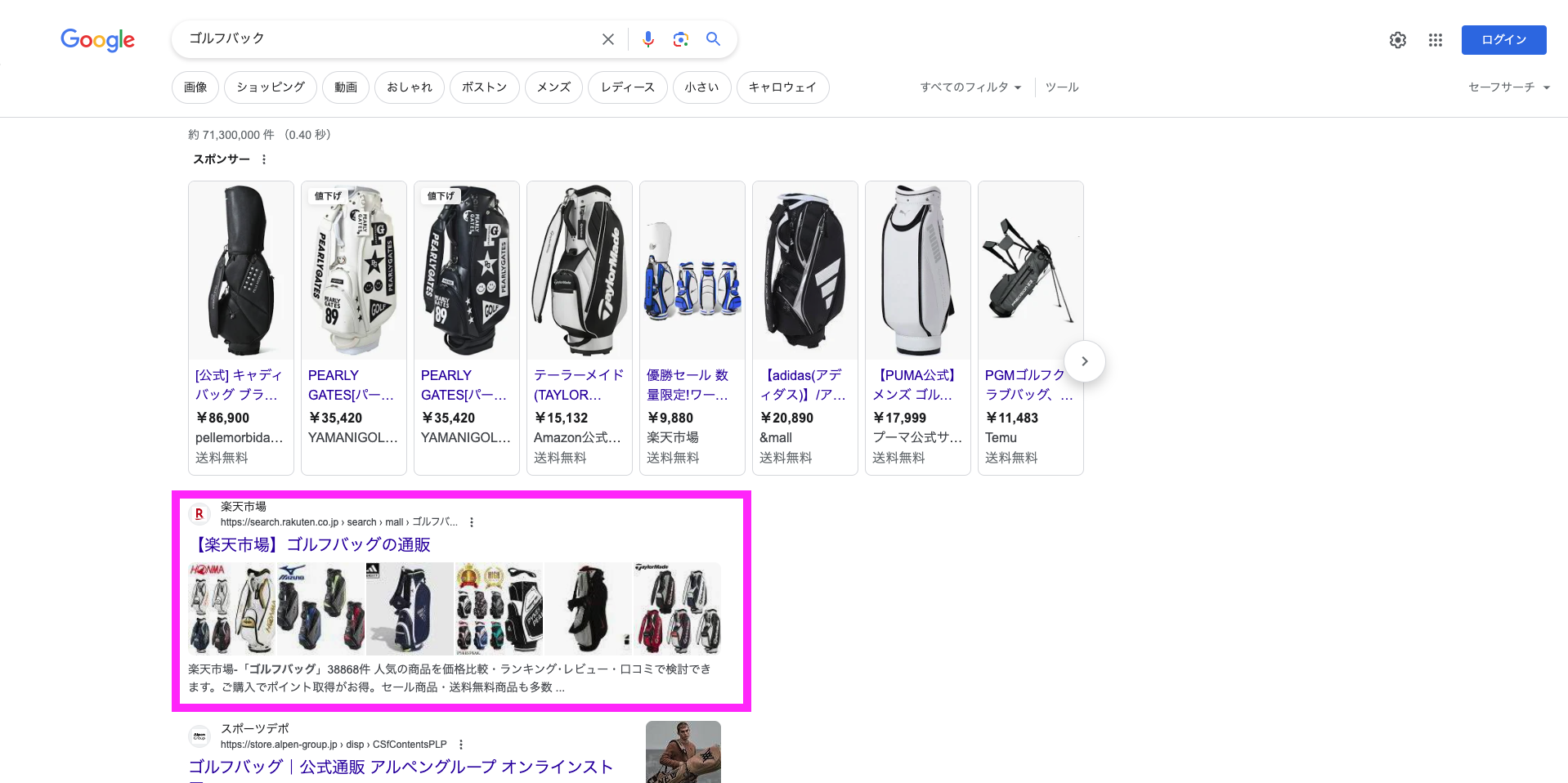Screen dimensions: 1568x783
Task: Open white PEARLY GATES bag image
Action: click(354, 271)
